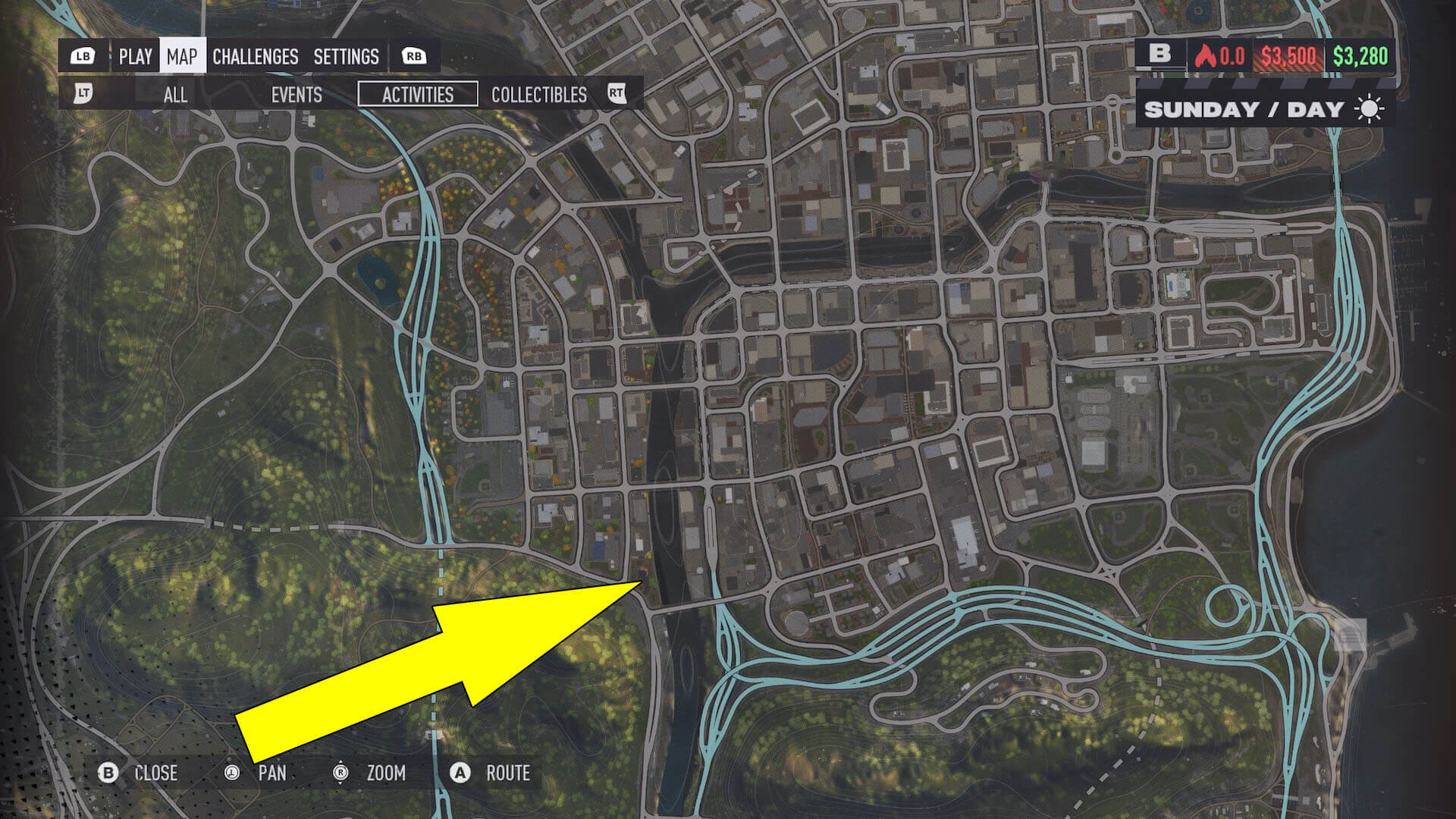This screenshot has width=1456, height=819.
Task: Click the RB bumper icon
Action: [x=413, y=56]
